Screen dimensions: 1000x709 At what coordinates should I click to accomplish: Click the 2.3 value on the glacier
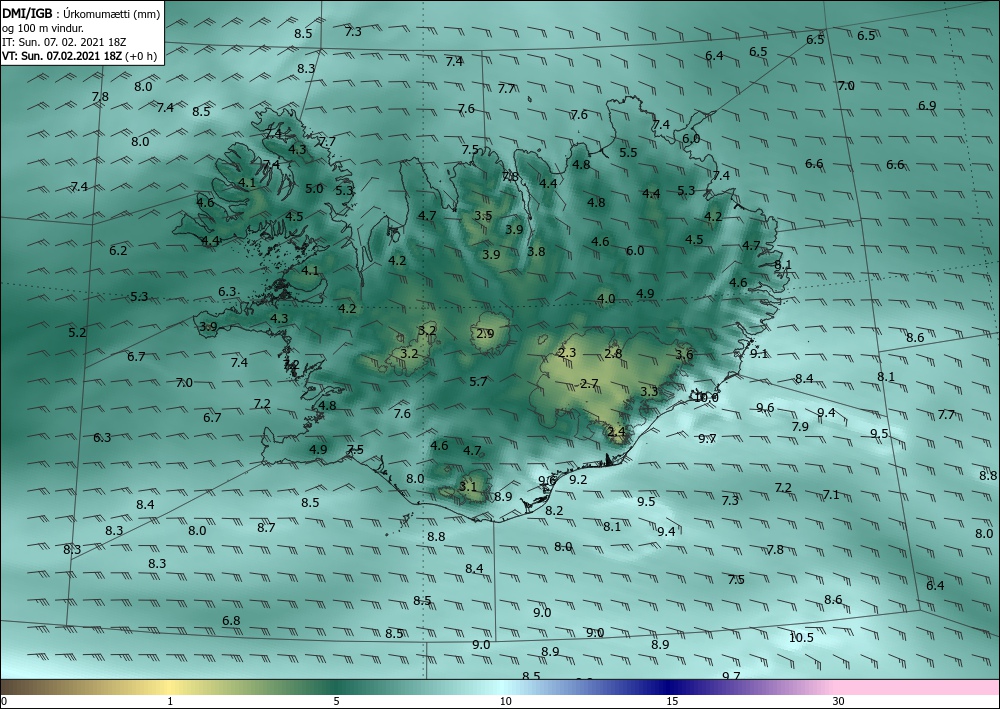567,353
